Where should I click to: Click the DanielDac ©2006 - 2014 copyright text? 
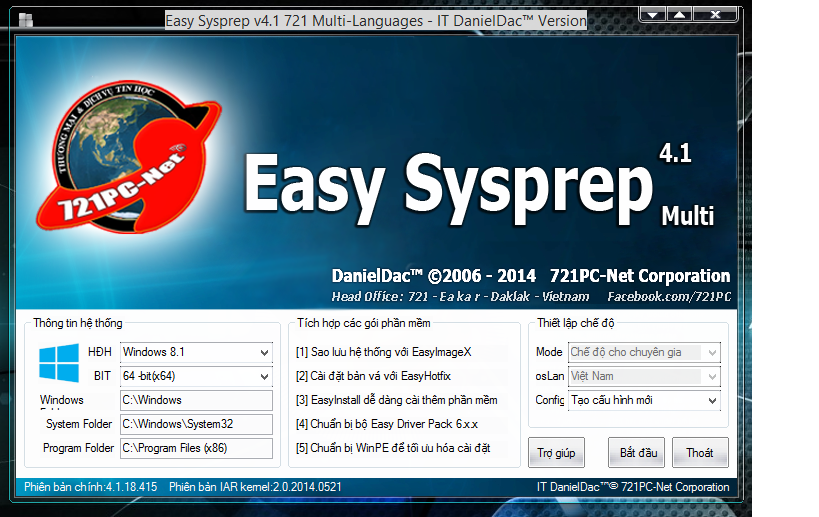click(434, 276)
